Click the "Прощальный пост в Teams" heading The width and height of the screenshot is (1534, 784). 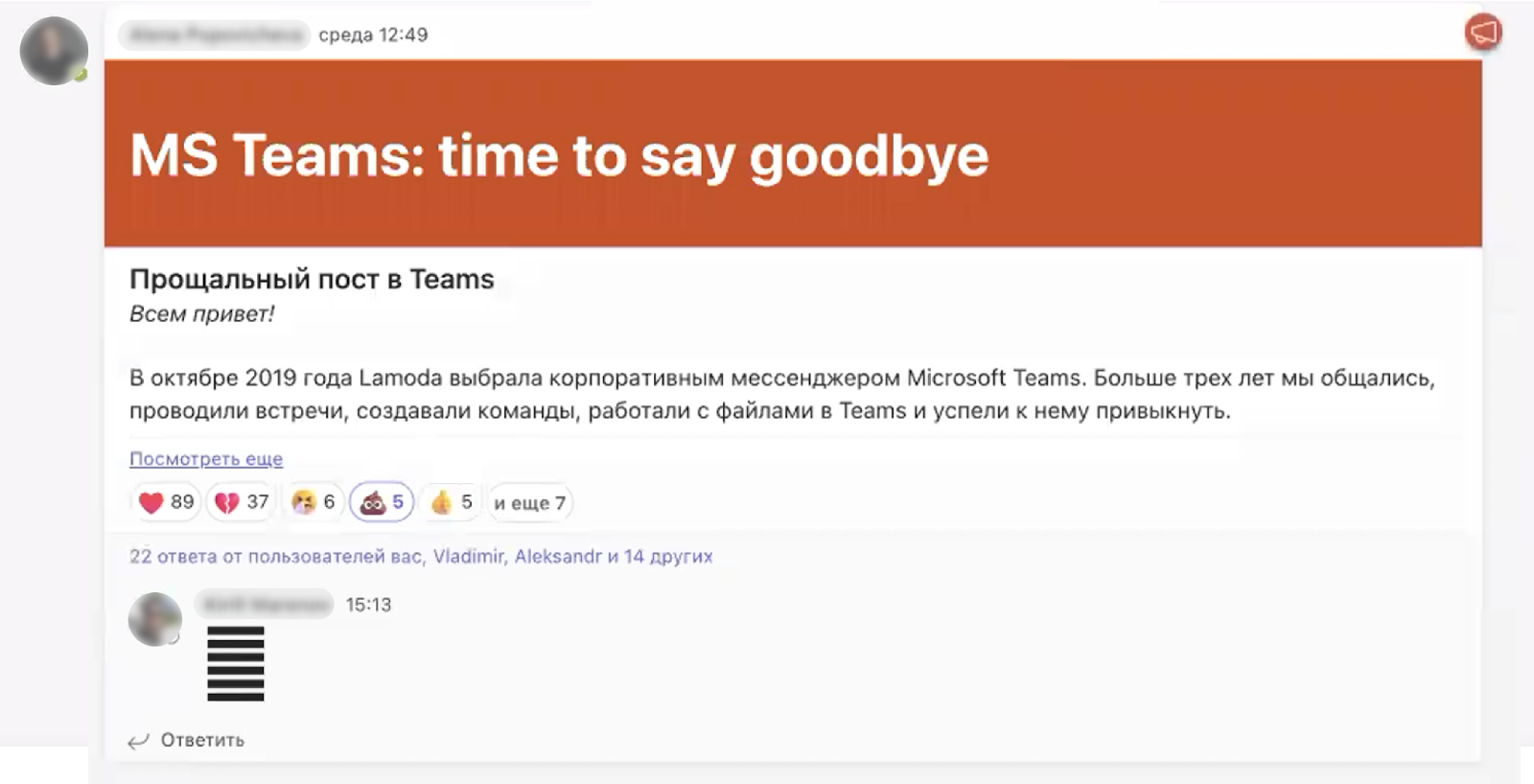(312, 279)
